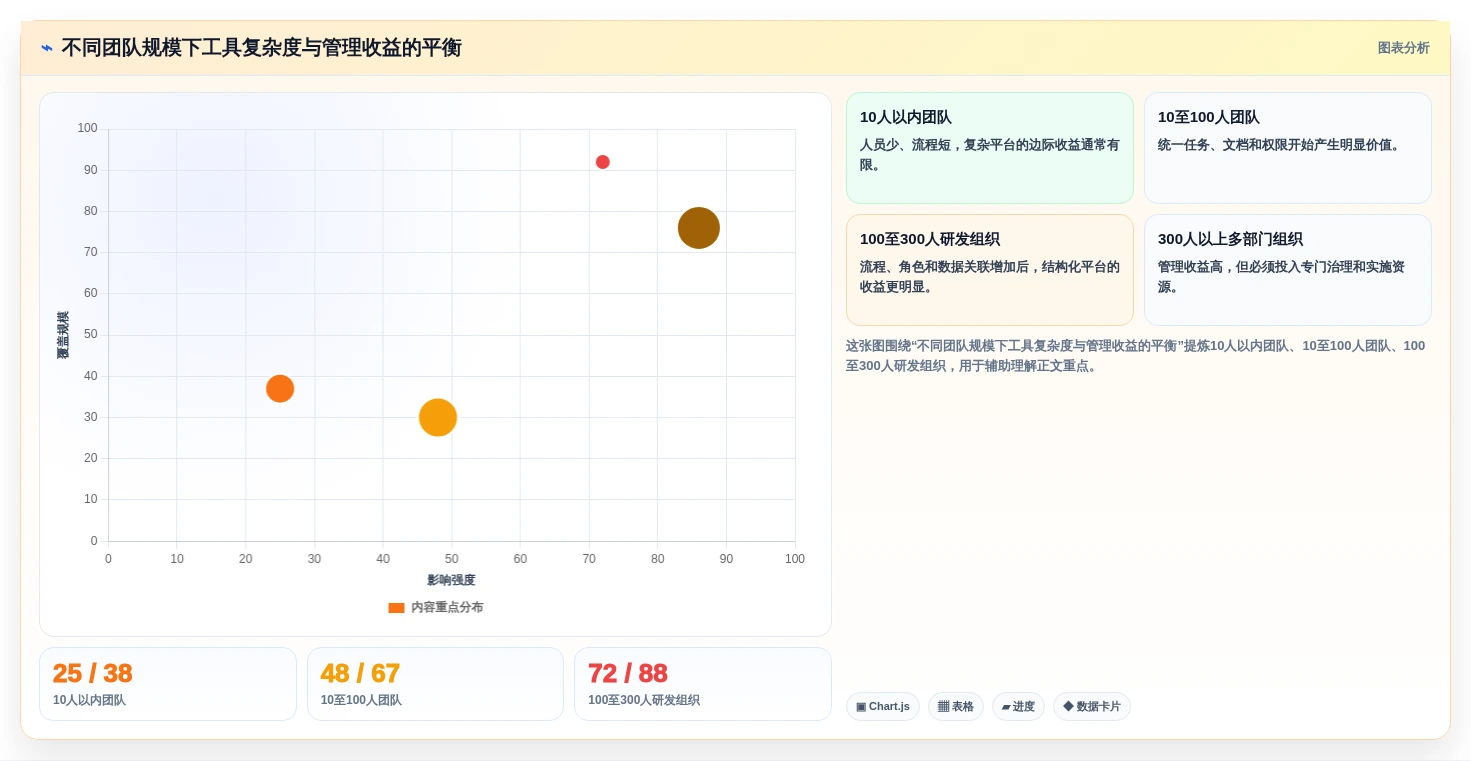Click the description 统一任务、文档和权限开始产生明显价值
This screenshot has width=1471, height=761.
[x=1281, y=145]
